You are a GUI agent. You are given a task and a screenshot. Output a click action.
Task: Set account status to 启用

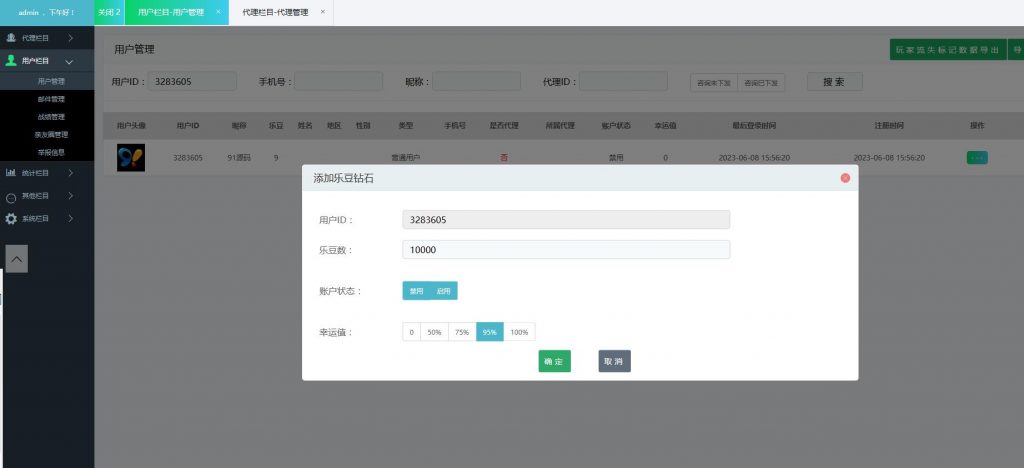click(444, 291)
